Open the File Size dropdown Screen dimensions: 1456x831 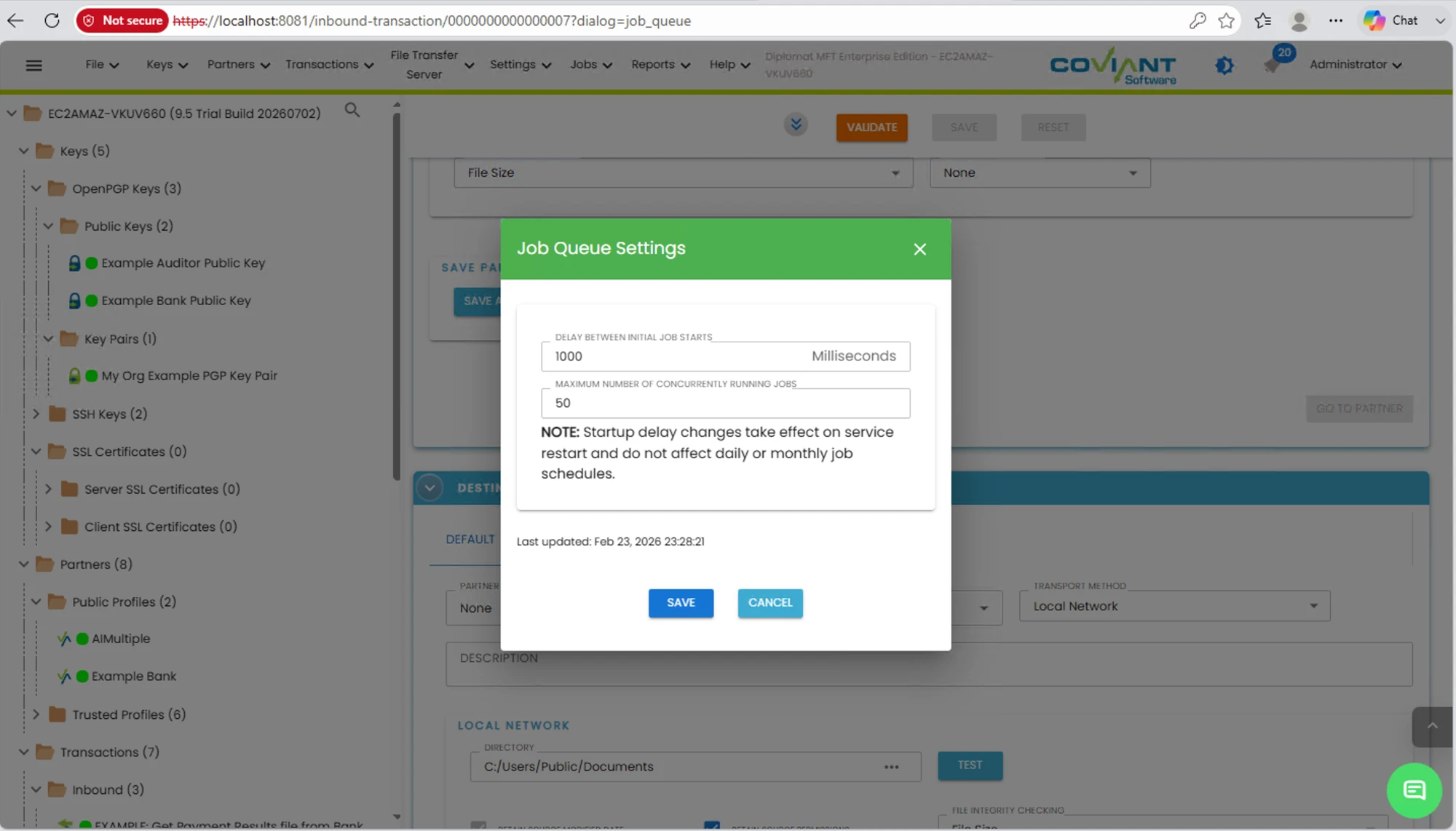click(x=684, y=173)
